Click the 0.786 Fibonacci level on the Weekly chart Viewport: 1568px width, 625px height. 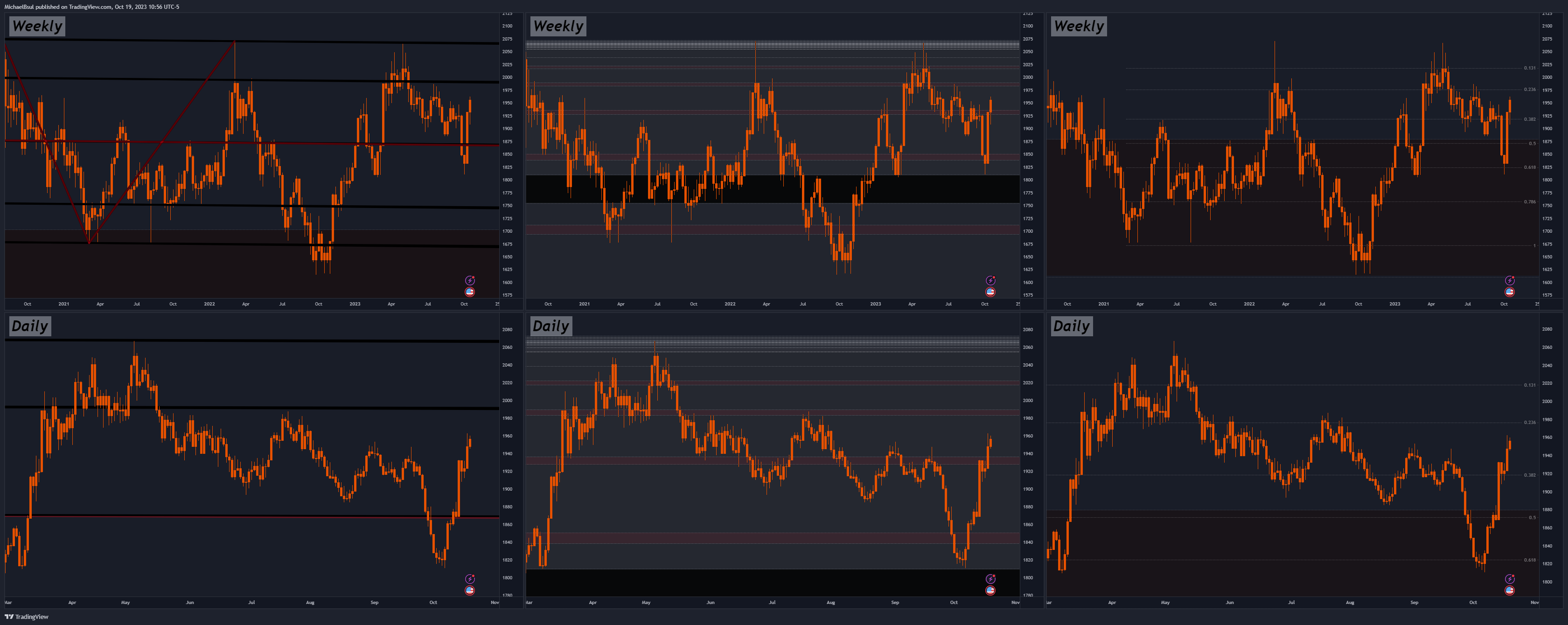(x=1530, y=201)
